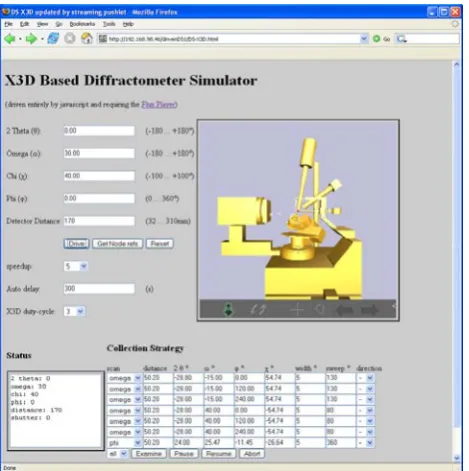Open the direction dropdown in the phi row
The image size is (469, 471).
366,443
